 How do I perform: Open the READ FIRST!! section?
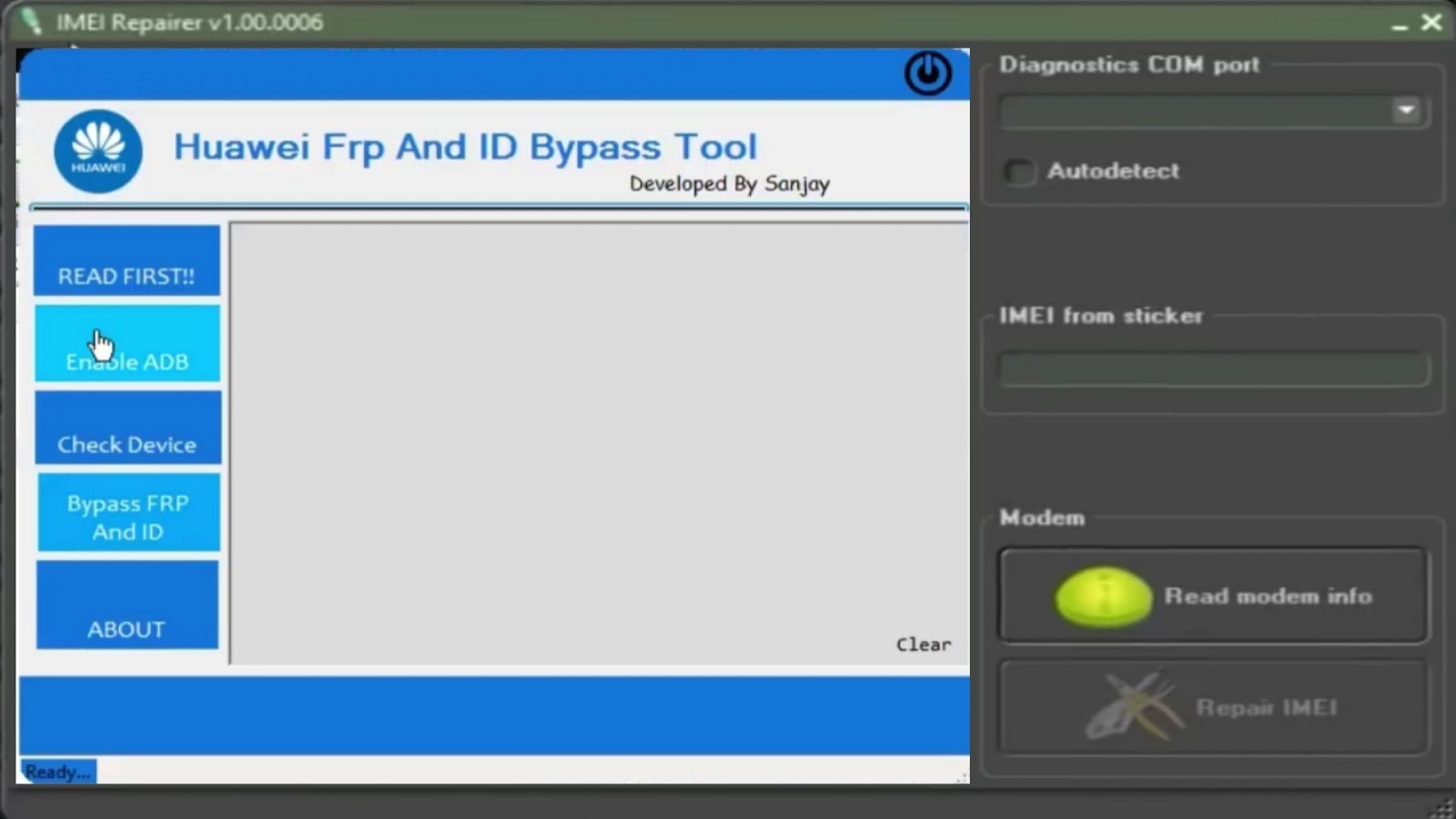pyautogui.click(x=126, y=260)
